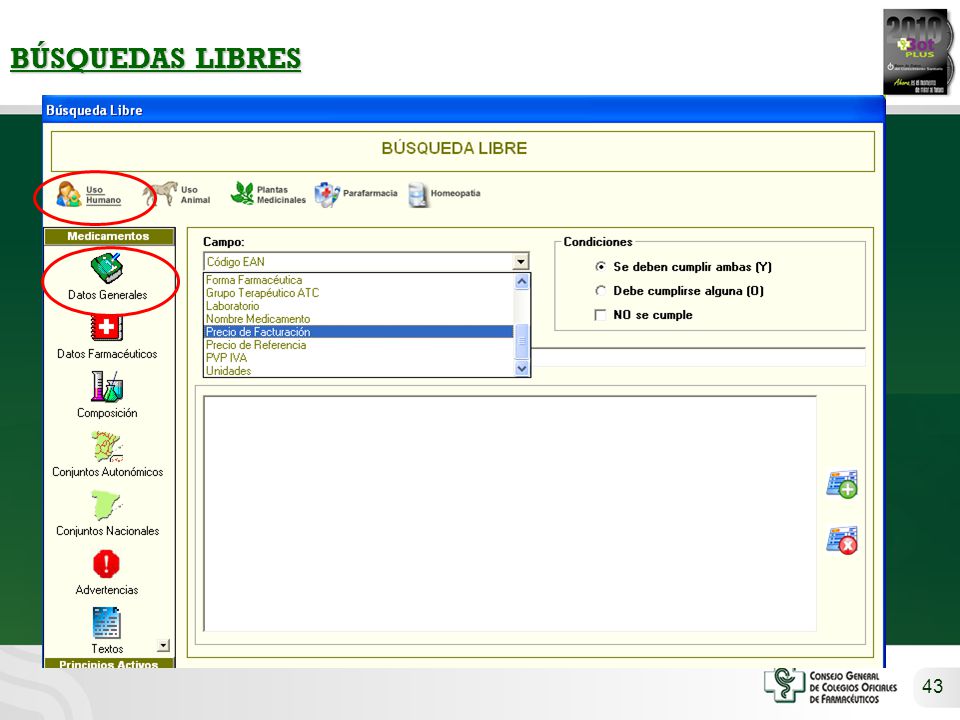The image size is (960, 720).
Task: Open the Textos document icon
Action: [x=107, y=623]
